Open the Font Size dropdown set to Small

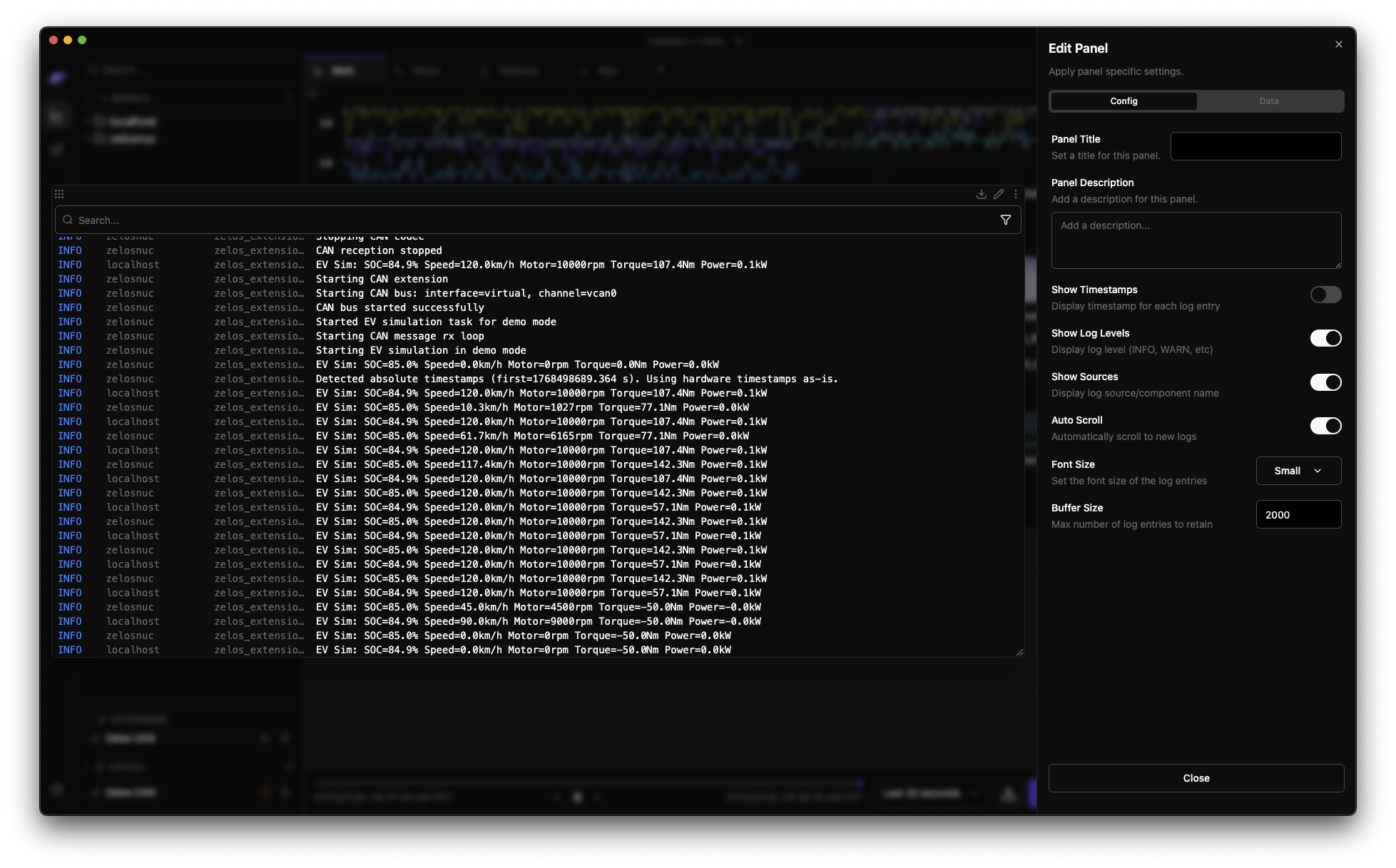[x=1298, y=471]
